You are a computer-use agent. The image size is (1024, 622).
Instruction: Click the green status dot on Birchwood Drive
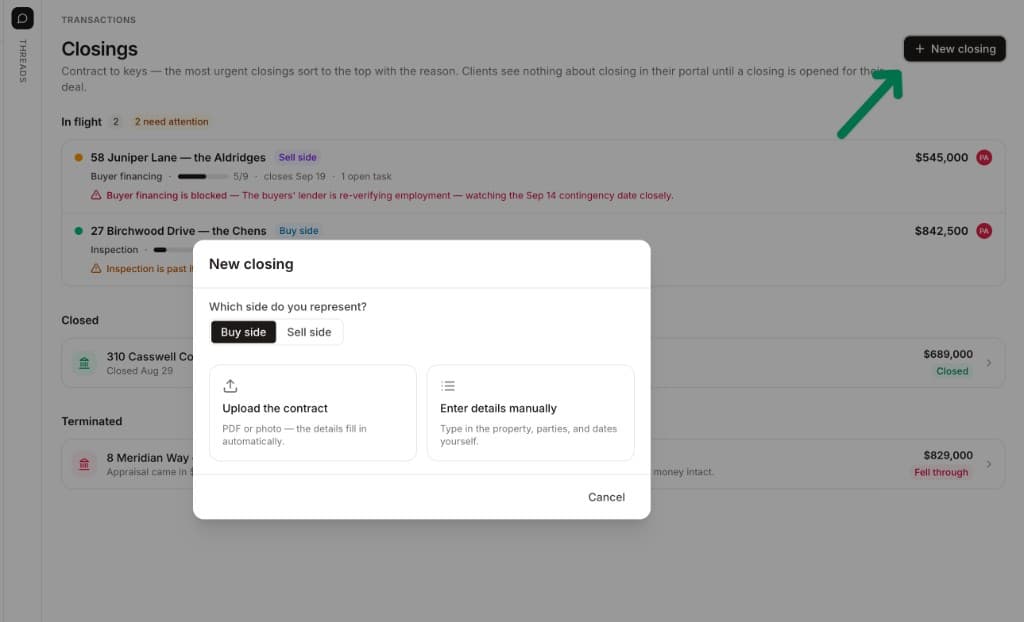tap(78, 231)
